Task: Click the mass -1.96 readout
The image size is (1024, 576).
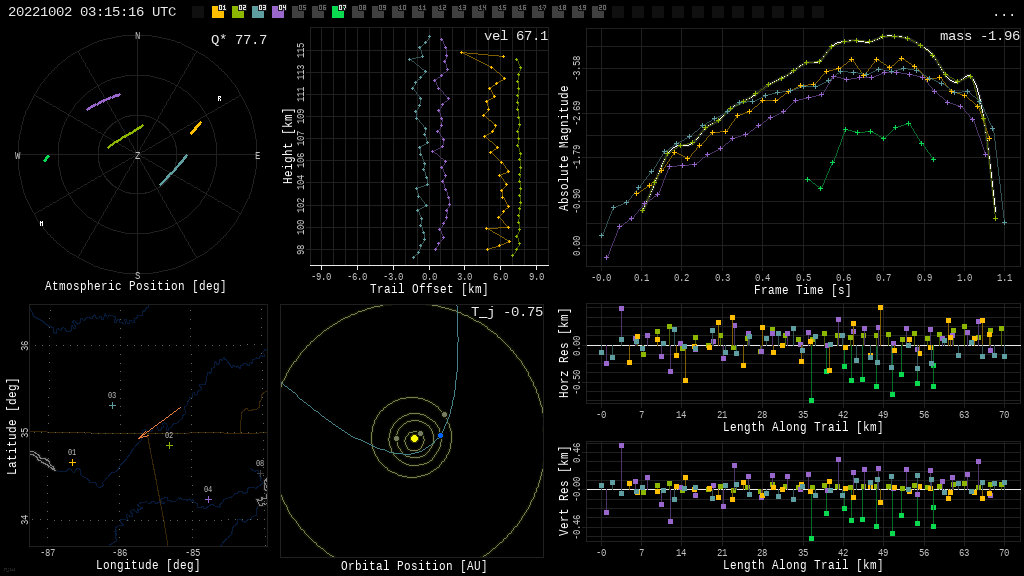Action: coord(980,36)
